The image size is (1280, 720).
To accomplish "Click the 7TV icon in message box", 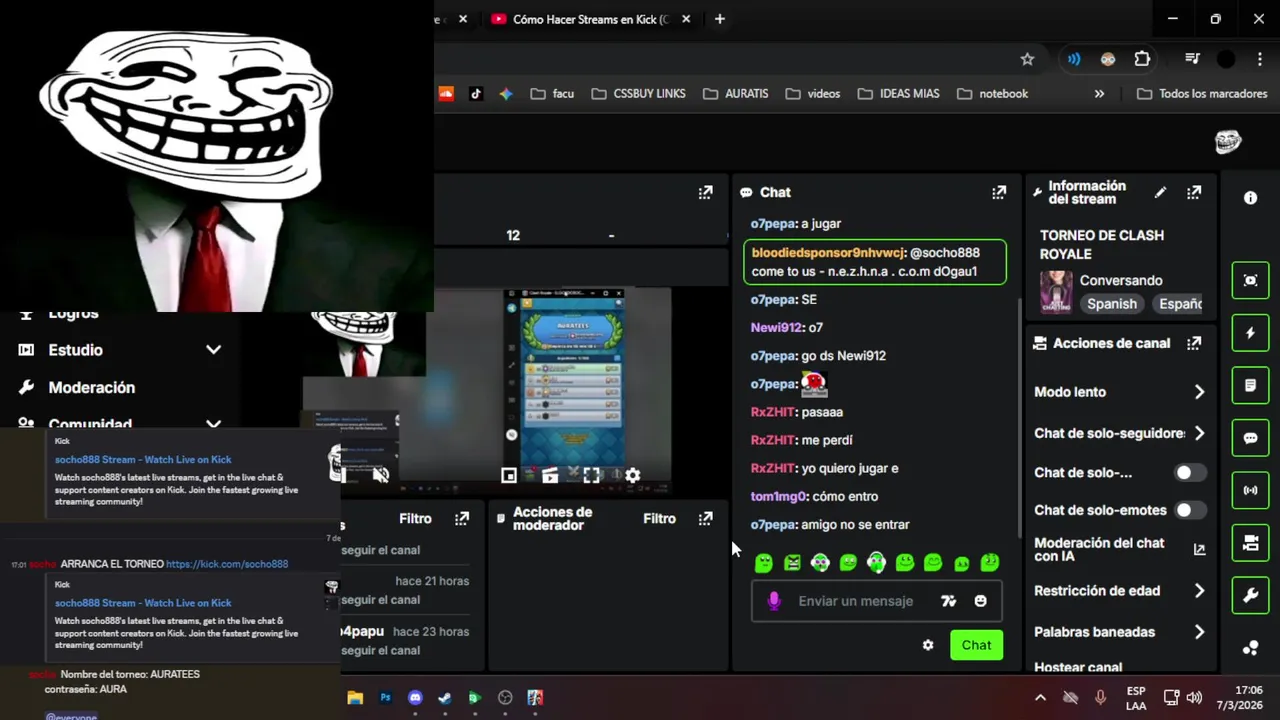I will pyautogui.click(x=948, y=601).
